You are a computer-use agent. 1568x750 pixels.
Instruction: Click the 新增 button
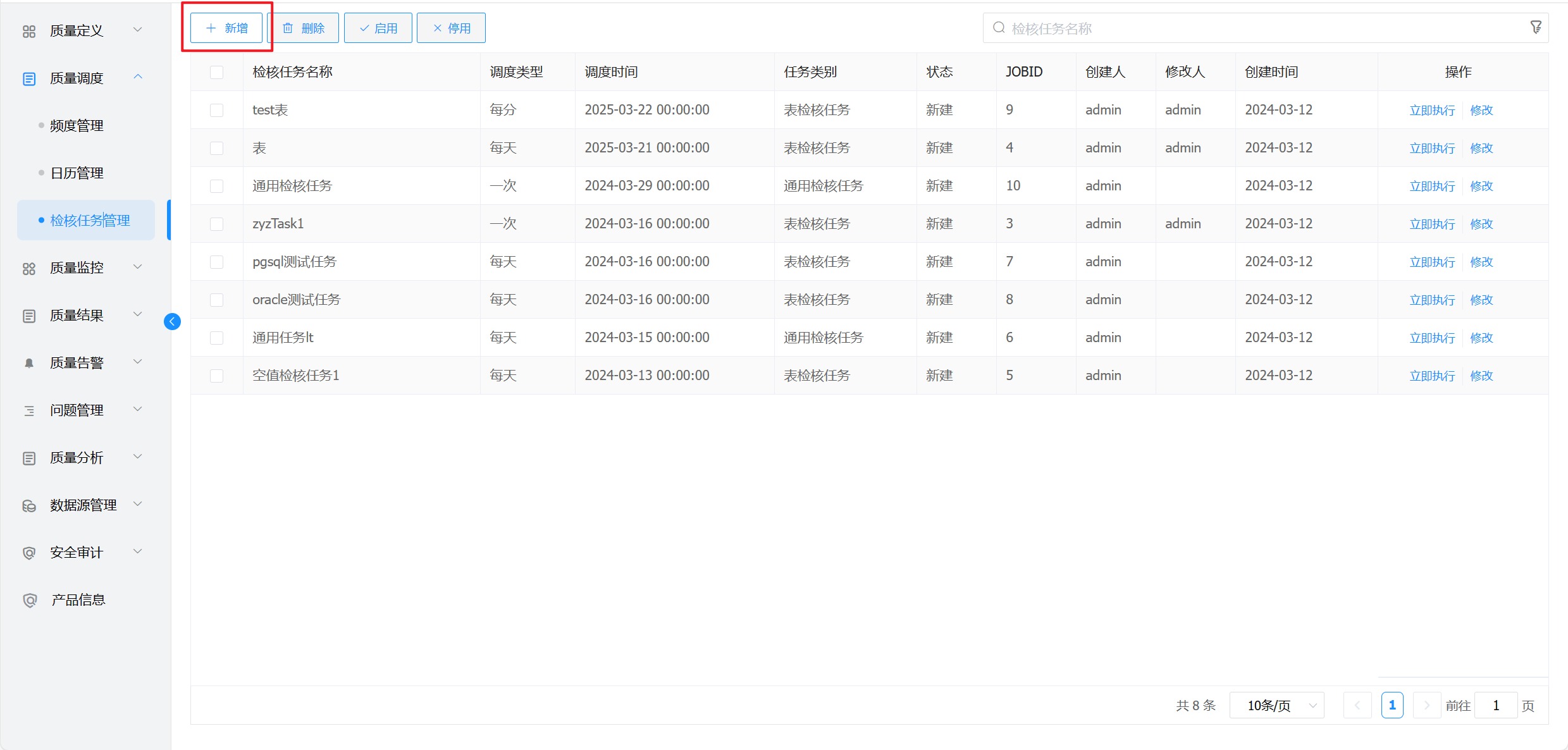[x=226, y=28]
